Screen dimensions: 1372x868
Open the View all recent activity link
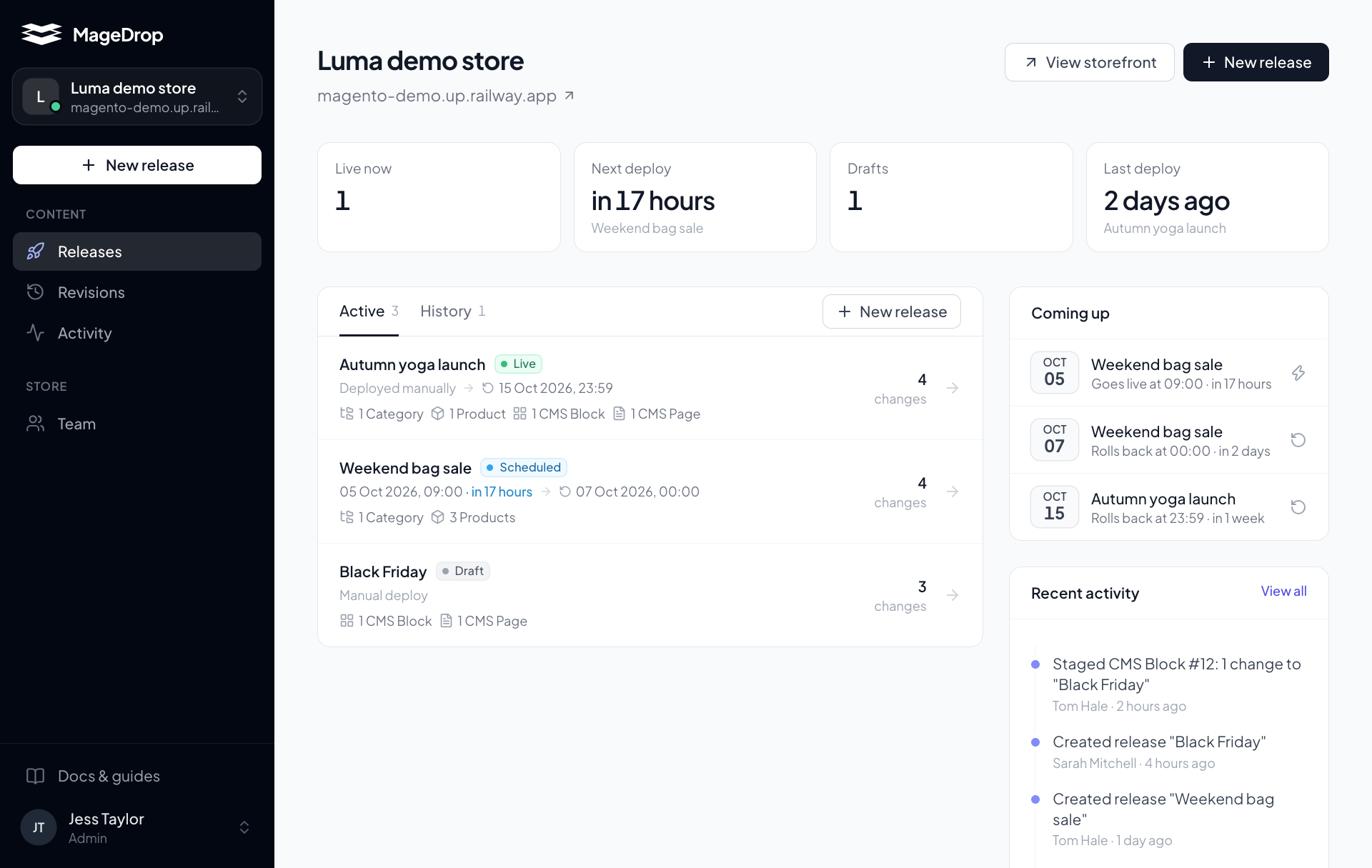pos(1283,591)
